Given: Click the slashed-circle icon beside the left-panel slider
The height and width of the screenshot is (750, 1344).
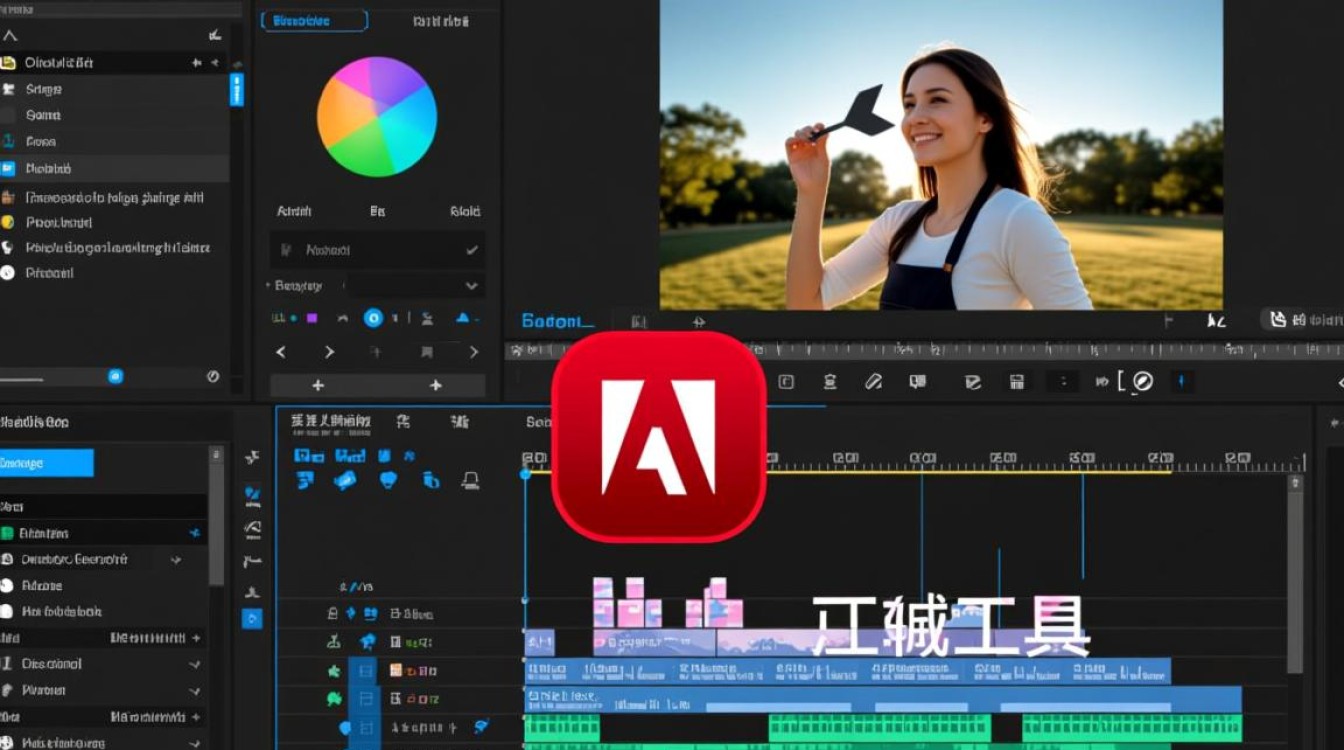Looking at the screenshot, I should pyautogui.click(x=213, y=376).
